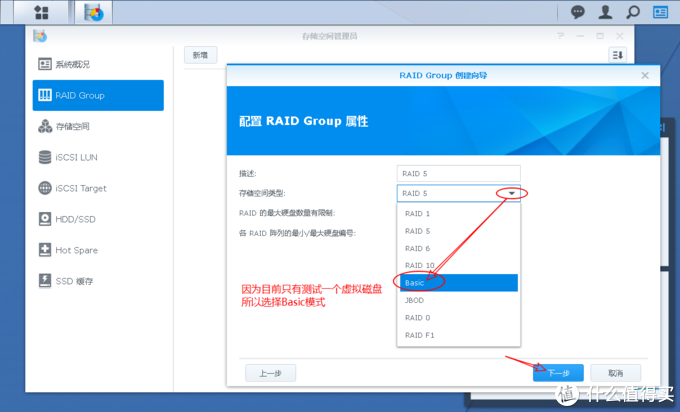Viewport: 680px width, 412px height.
Task: Click the 上一步 previous button
Action: coord(270,373)
